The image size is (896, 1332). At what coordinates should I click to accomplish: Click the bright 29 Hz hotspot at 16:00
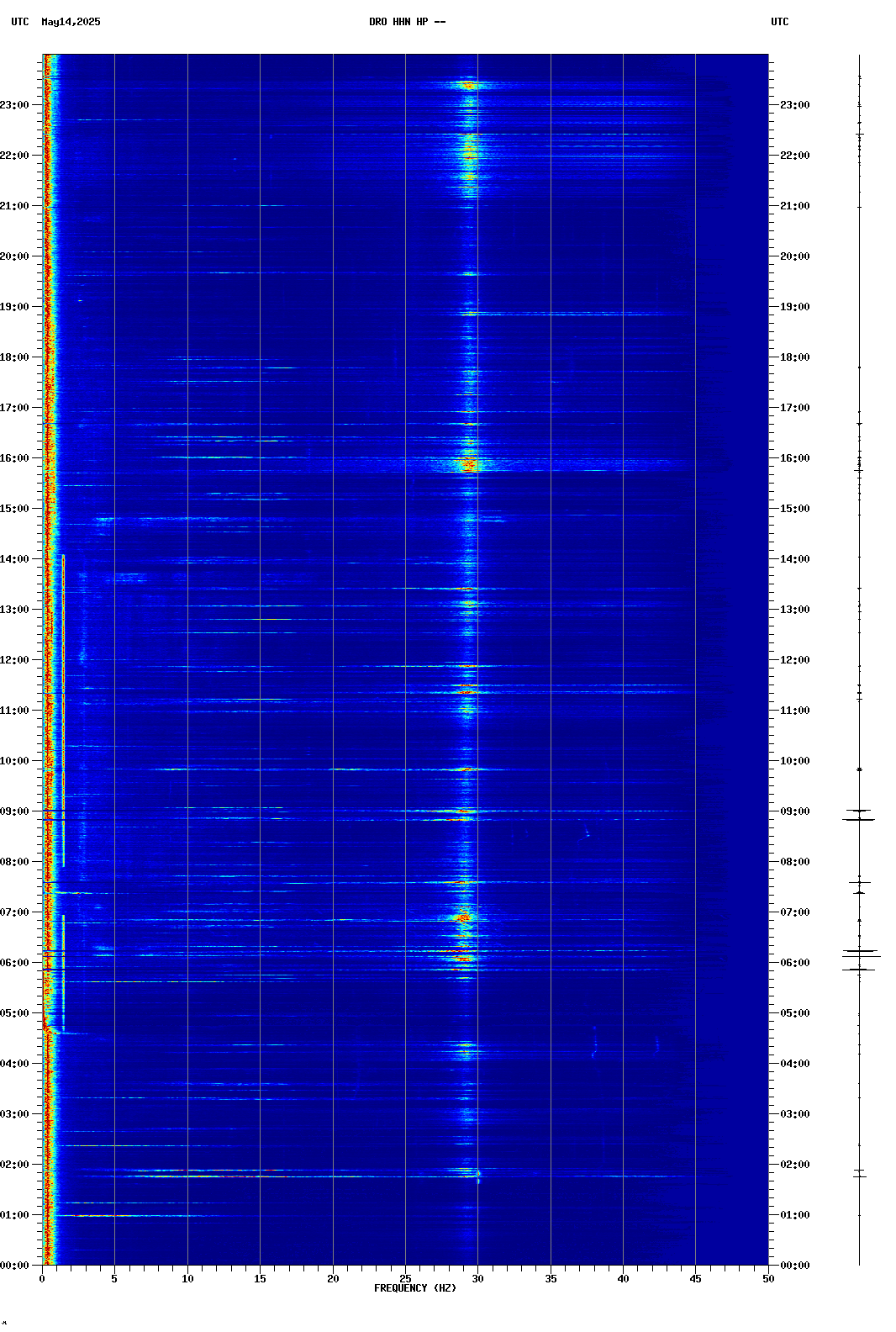[468, 463]
